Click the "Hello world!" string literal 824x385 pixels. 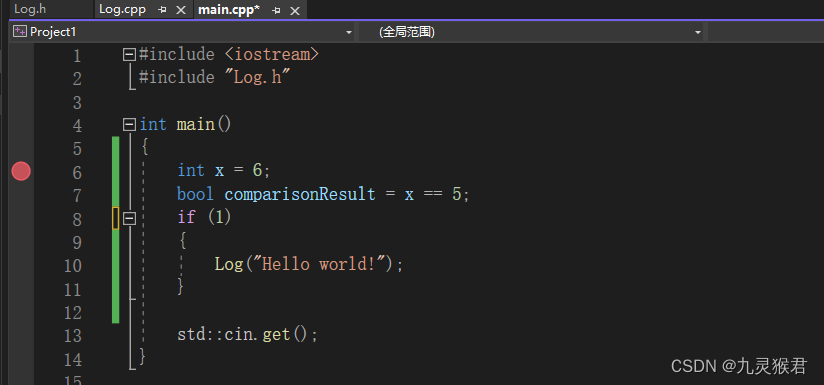point(319,264)
